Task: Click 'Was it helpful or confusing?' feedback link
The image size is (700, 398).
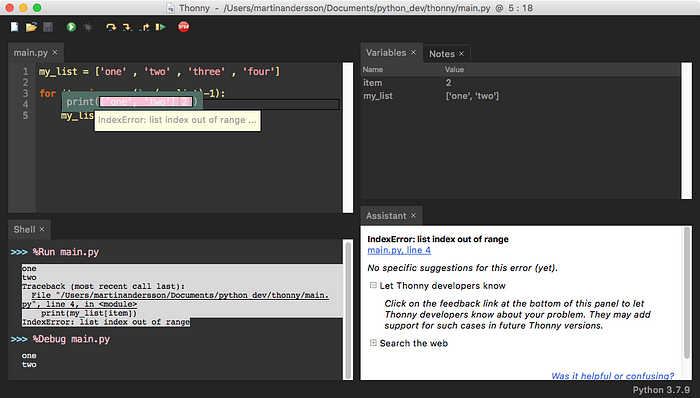Action: [x=612, y=376]
